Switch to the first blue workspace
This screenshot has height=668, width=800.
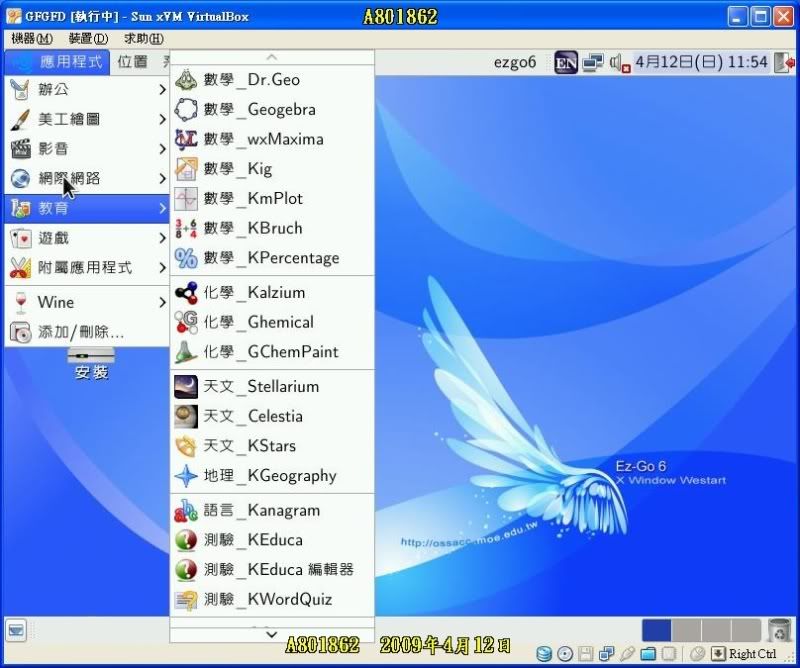pos(656,630)
